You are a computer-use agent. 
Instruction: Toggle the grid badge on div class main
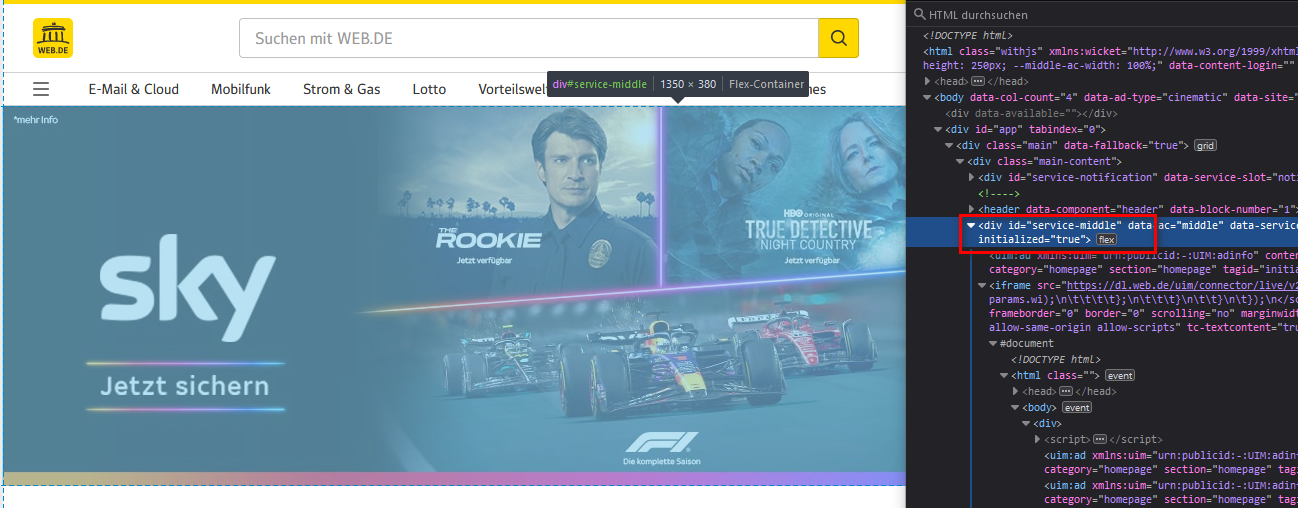point(1205,145)
